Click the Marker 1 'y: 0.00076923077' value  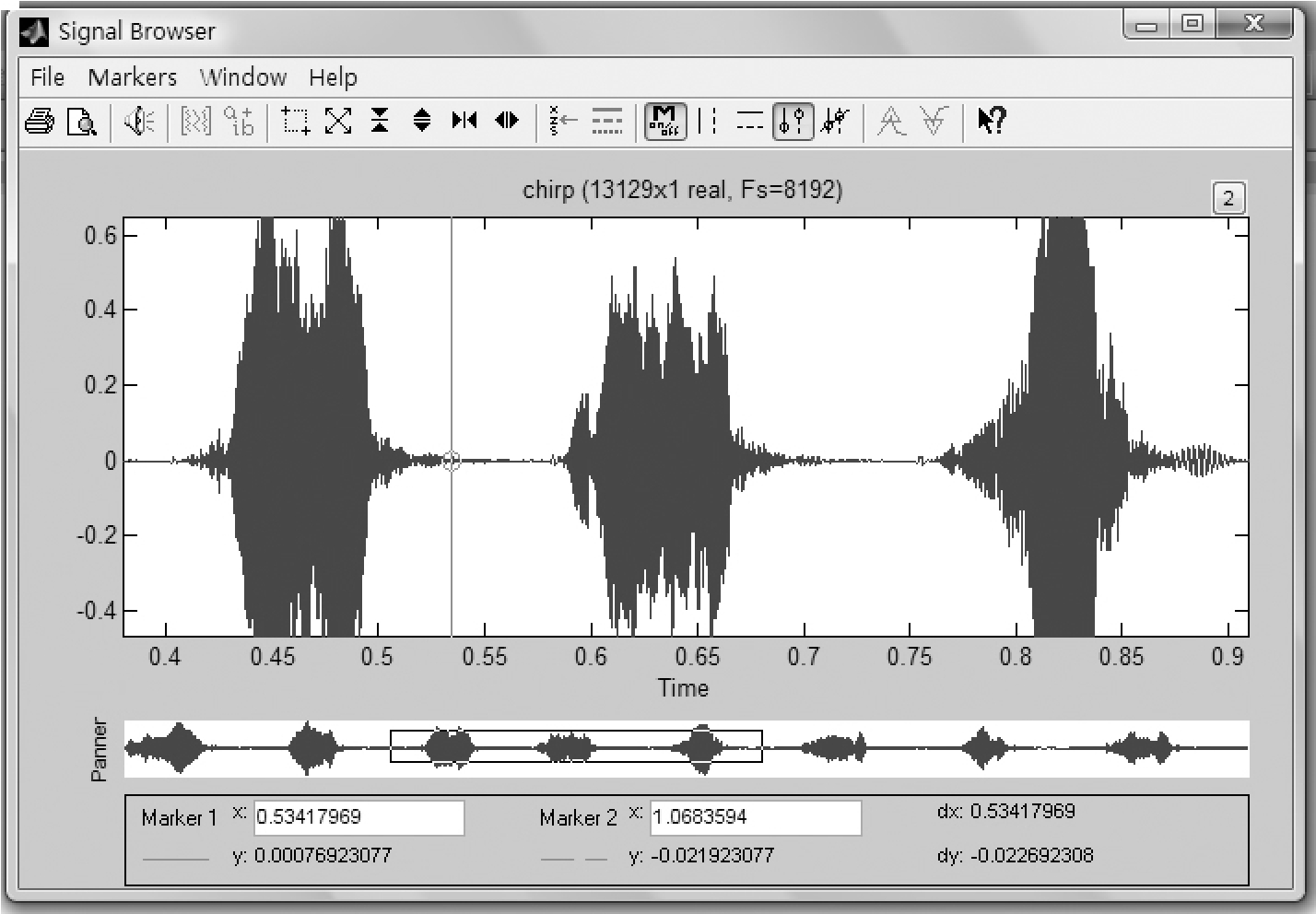(x=312, y=856)
